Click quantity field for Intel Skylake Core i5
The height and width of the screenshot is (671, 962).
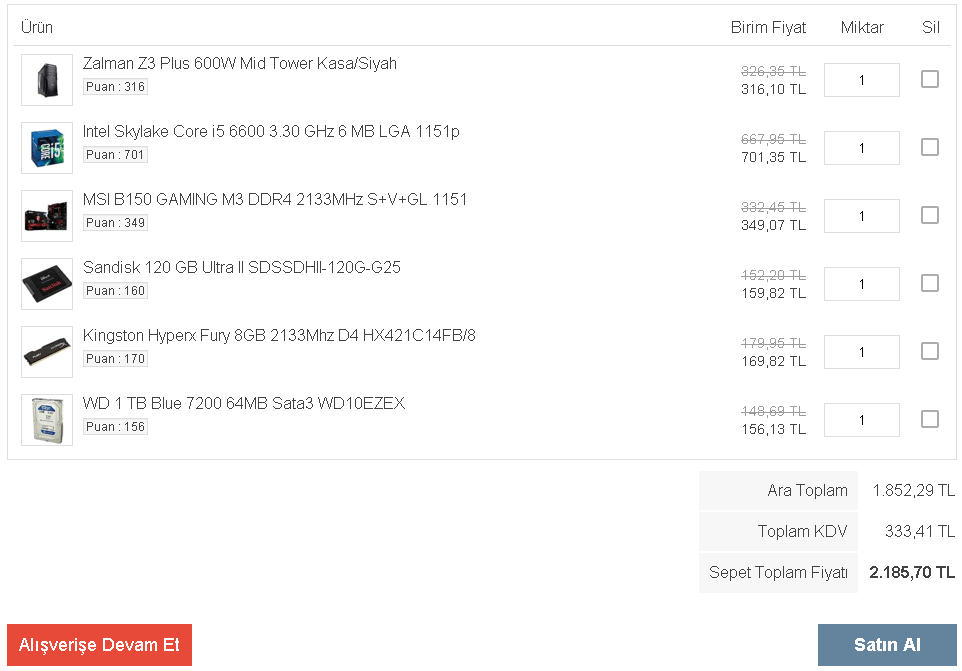coord(861,148)
